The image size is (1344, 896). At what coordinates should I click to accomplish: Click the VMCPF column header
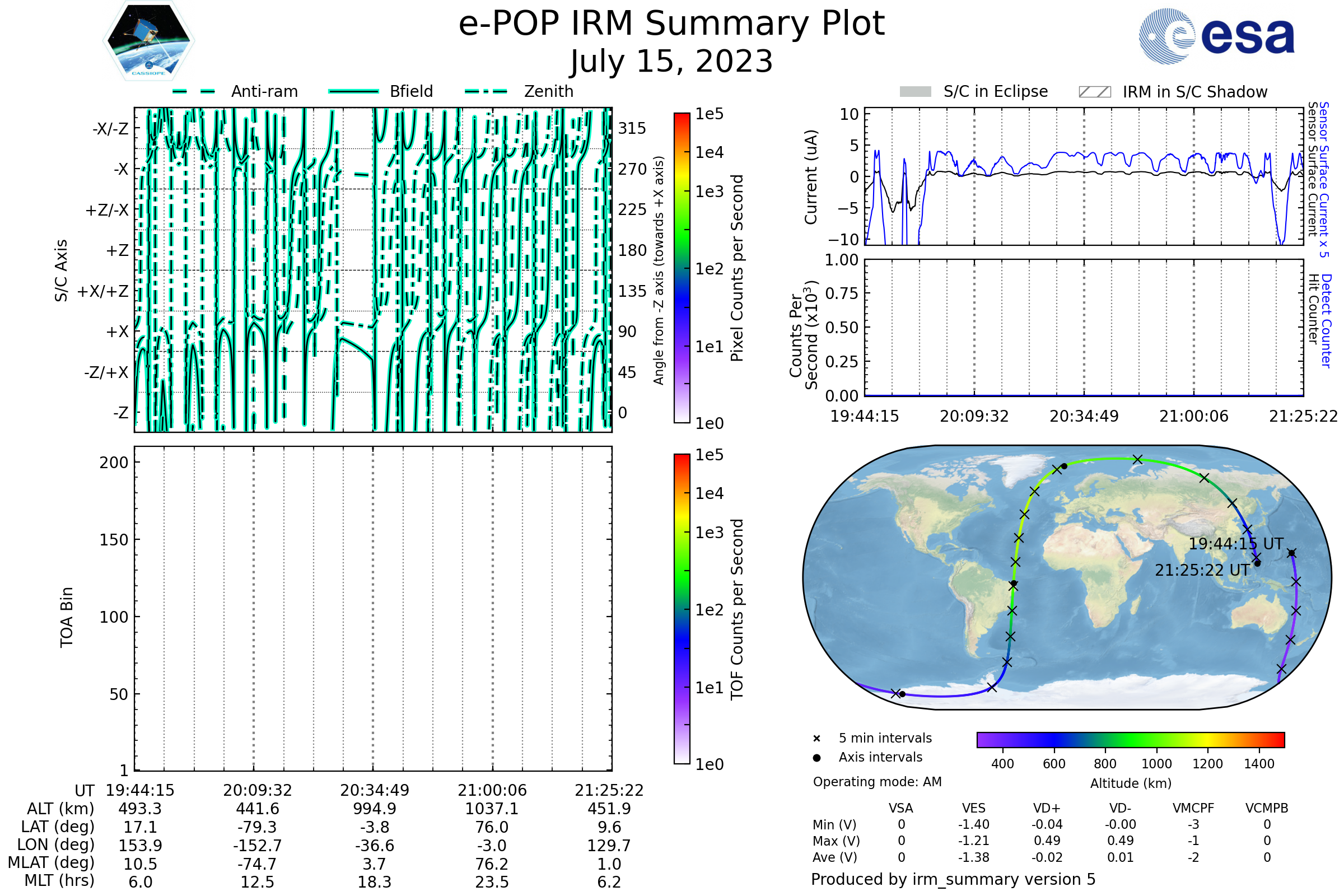pyautogui.click(x=1193, y=809)
